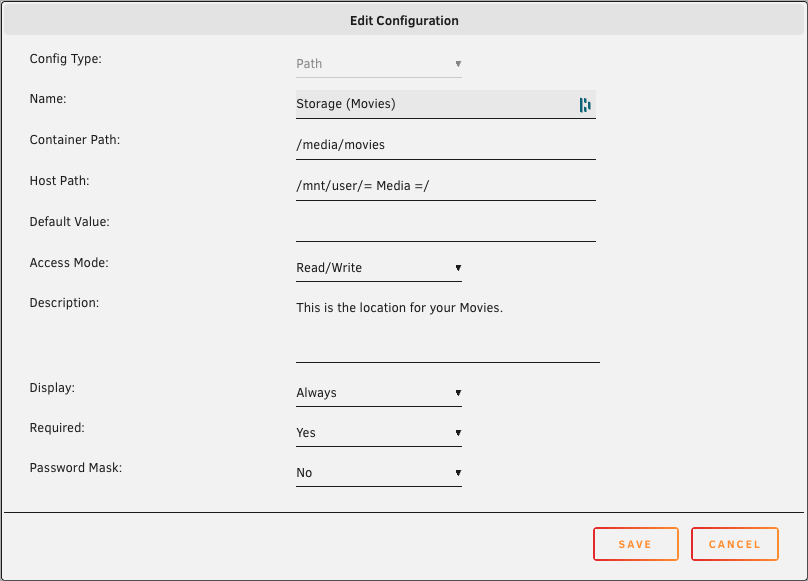
Task: Click the Container Path input field
Action: tap(446, 145)
